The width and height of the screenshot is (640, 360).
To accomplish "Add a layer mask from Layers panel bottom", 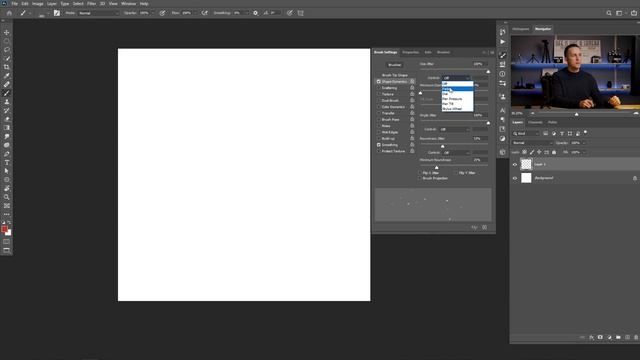I will 600,338.
